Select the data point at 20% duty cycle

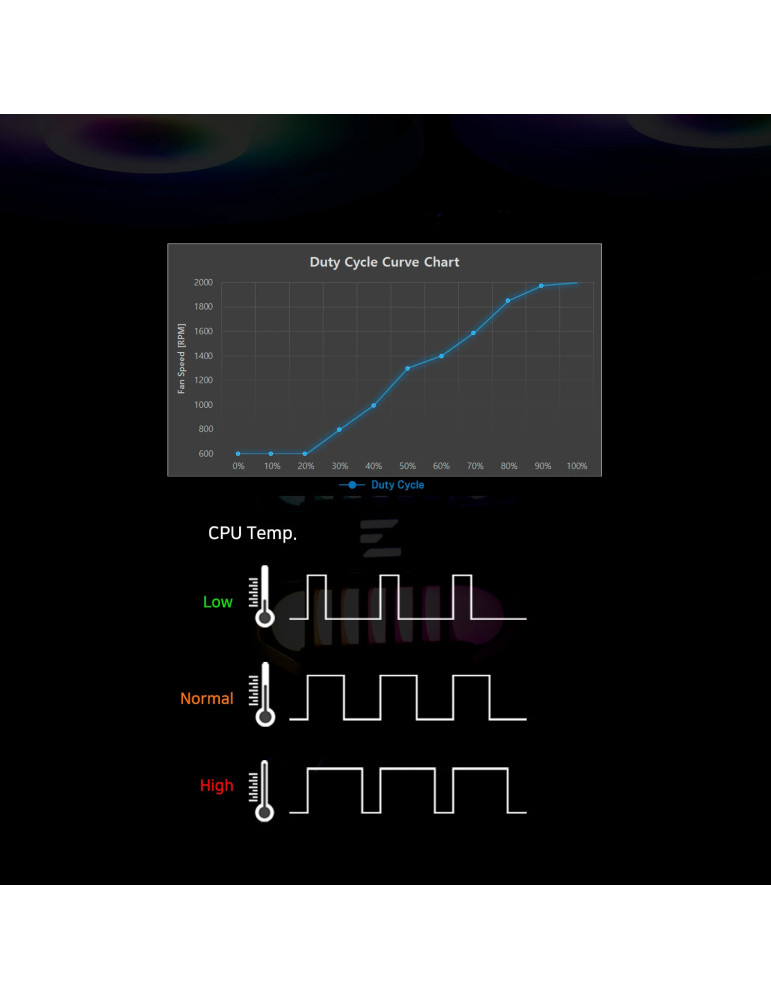305,454
